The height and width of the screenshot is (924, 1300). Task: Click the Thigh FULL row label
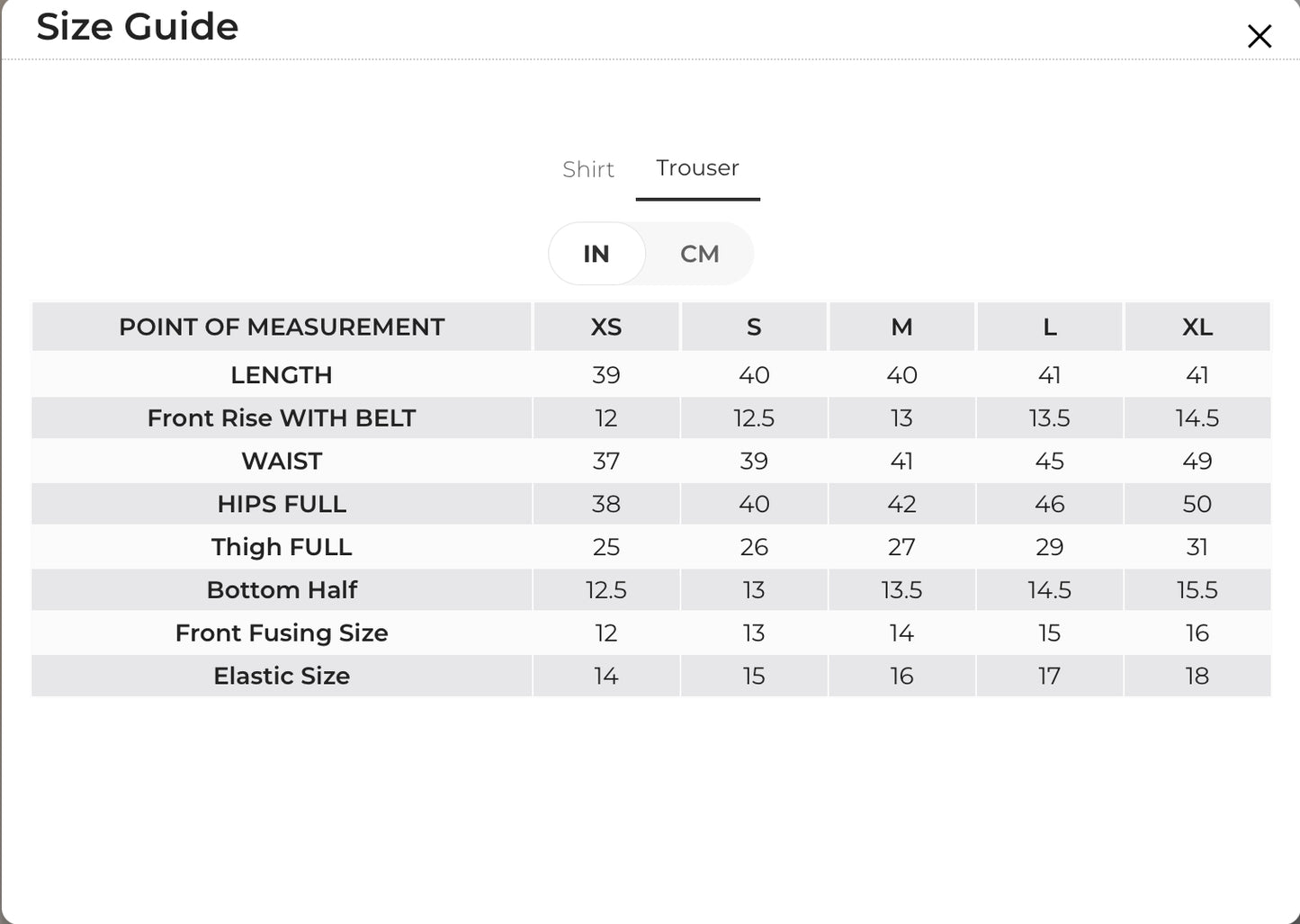(x=282, y=547)
